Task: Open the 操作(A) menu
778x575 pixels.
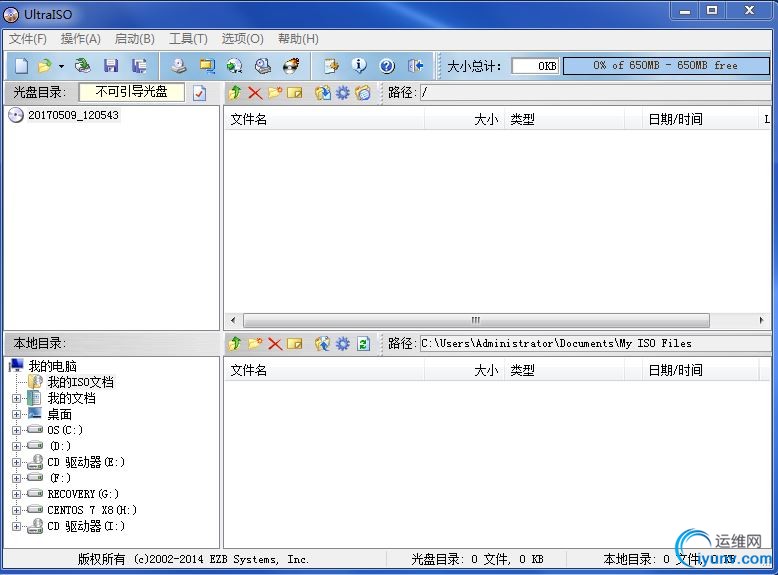Action: (80, 39)
